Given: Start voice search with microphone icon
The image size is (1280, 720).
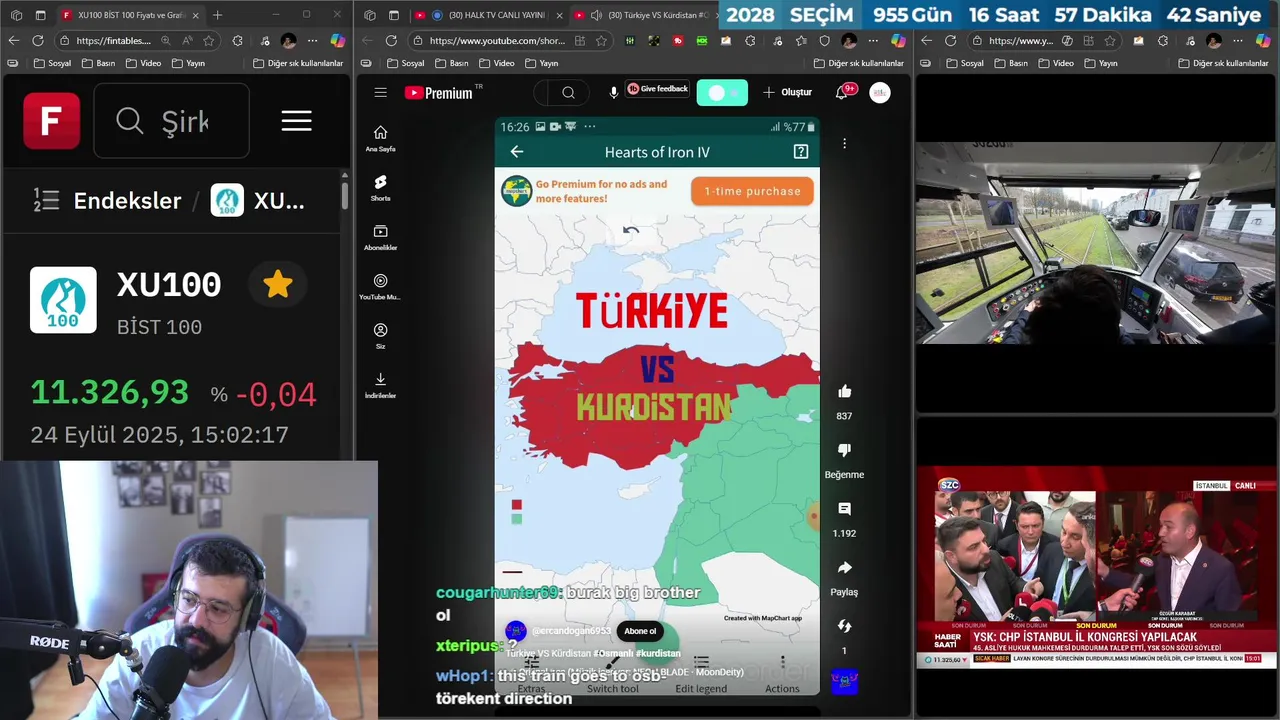Looking at the screenshot, I should [x=613, y=93].
